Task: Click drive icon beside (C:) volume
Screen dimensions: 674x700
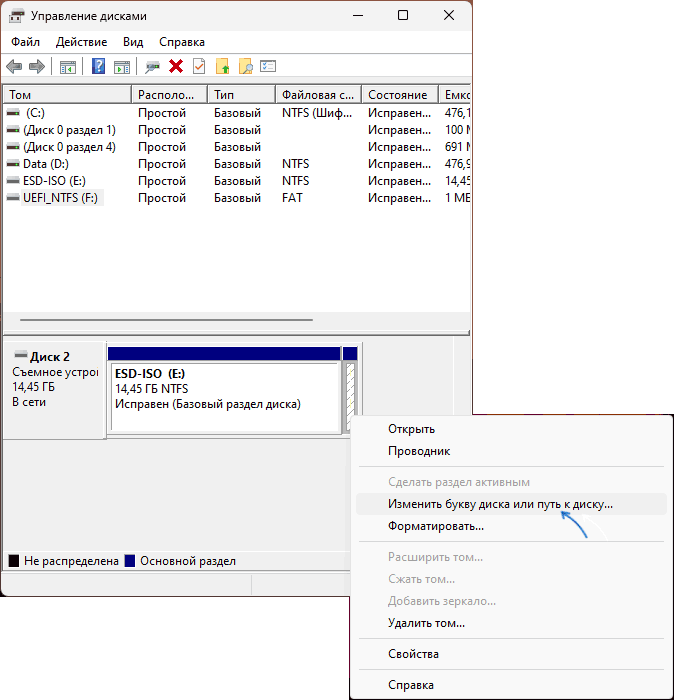Action: tap(13, 113)
